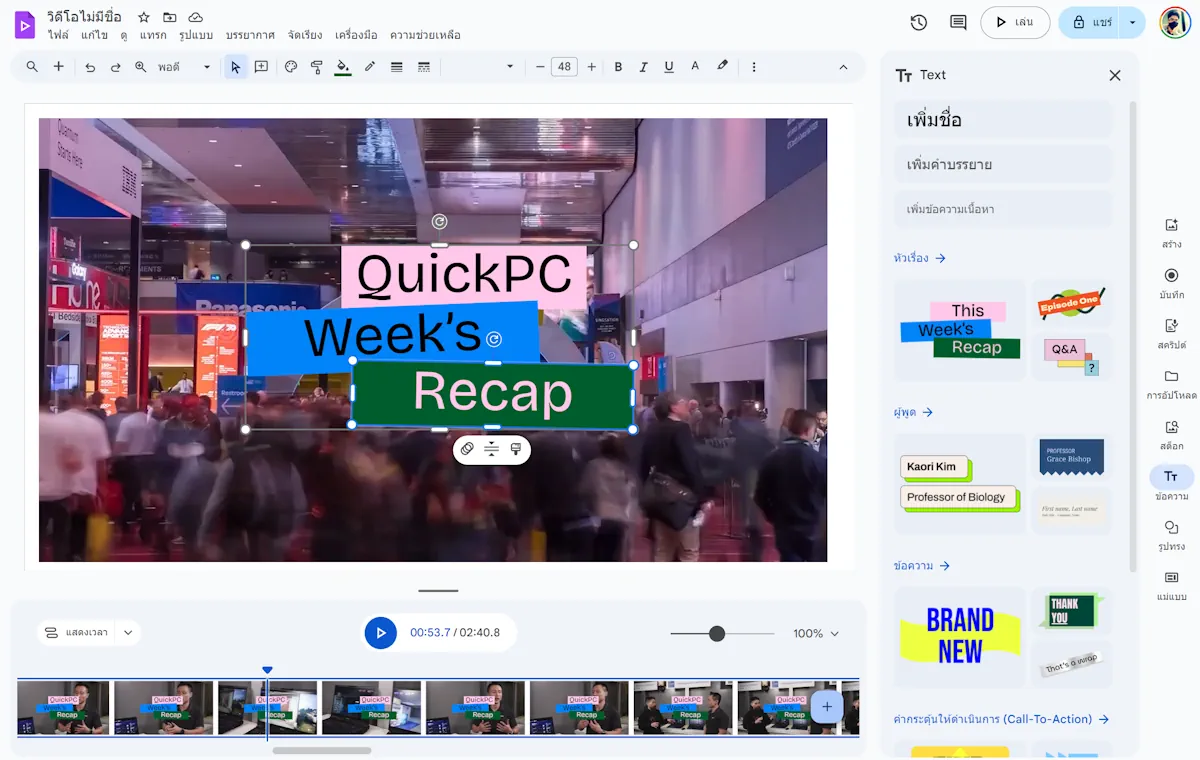
Task: Open the พอดี font dropdown
Action: 187,67
